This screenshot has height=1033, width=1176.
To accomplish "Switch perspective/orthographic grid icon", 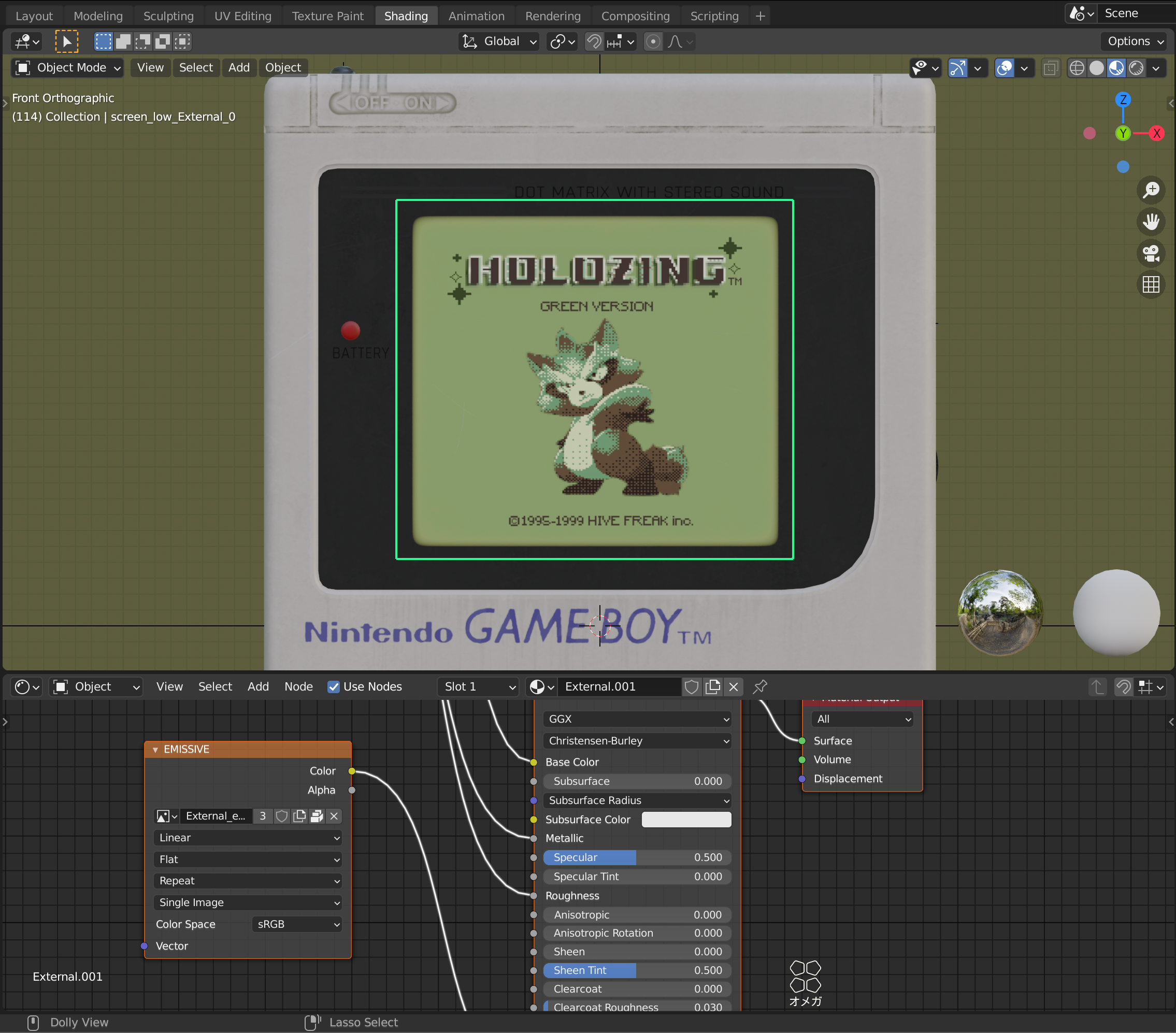I will tap(1151, 284).
